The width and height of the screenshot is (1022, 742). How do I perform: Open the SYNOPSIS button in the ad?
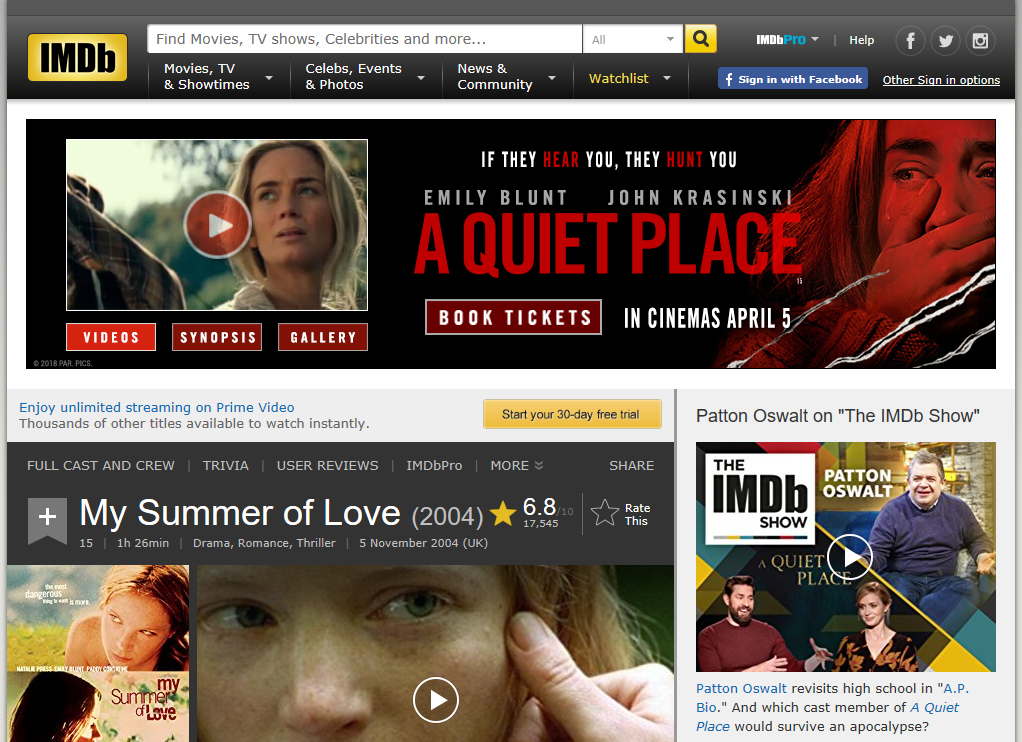[217, 337]
